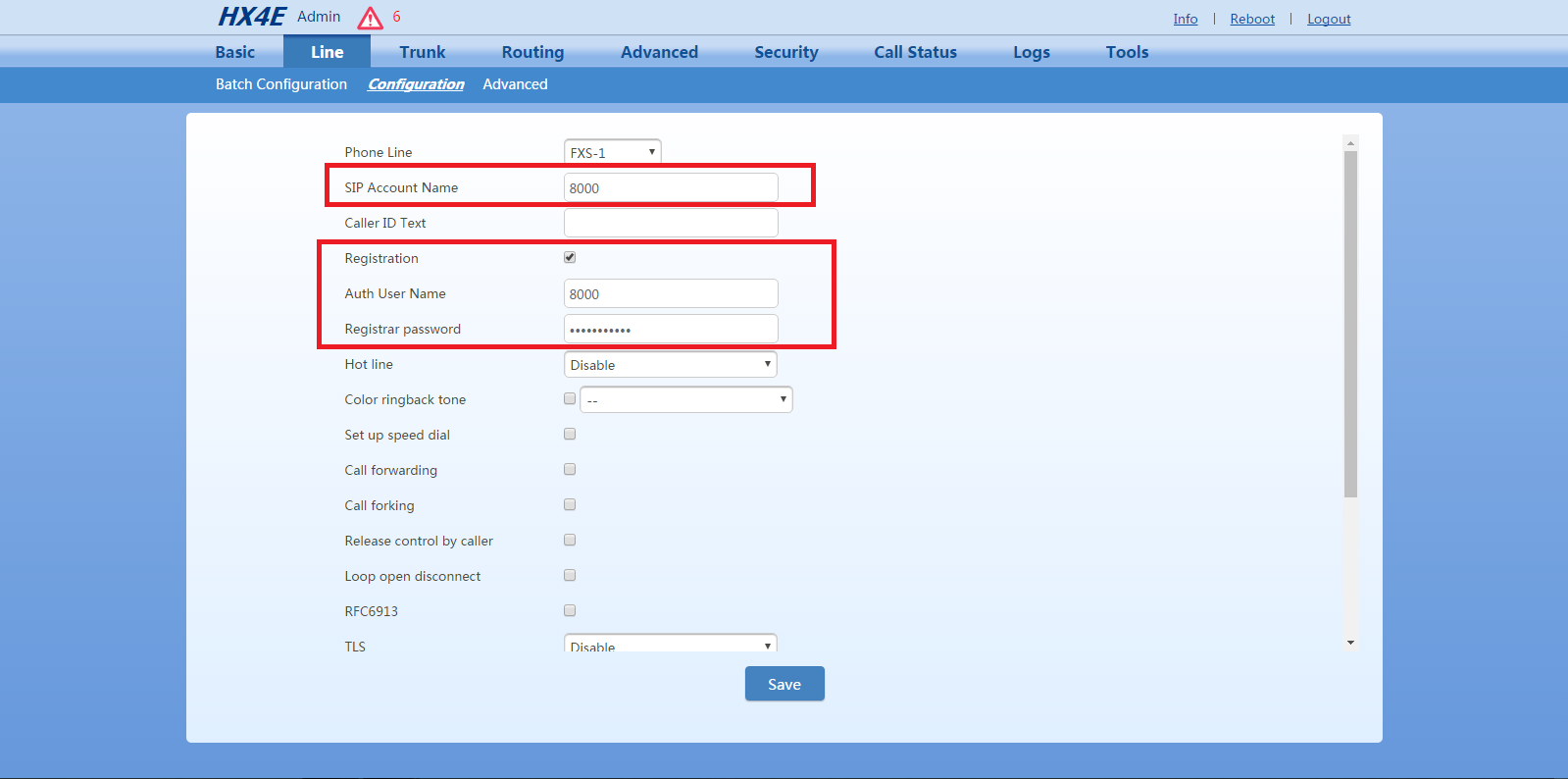Click the vertical scrollbar thumb
The image size is (1568, 779).
(1350, 324)
